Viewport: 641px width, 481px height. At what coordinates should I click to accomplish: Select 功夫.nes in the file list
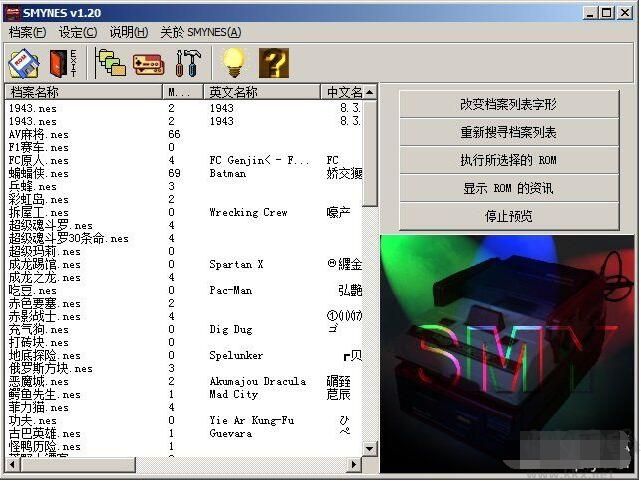click(33, 421)
